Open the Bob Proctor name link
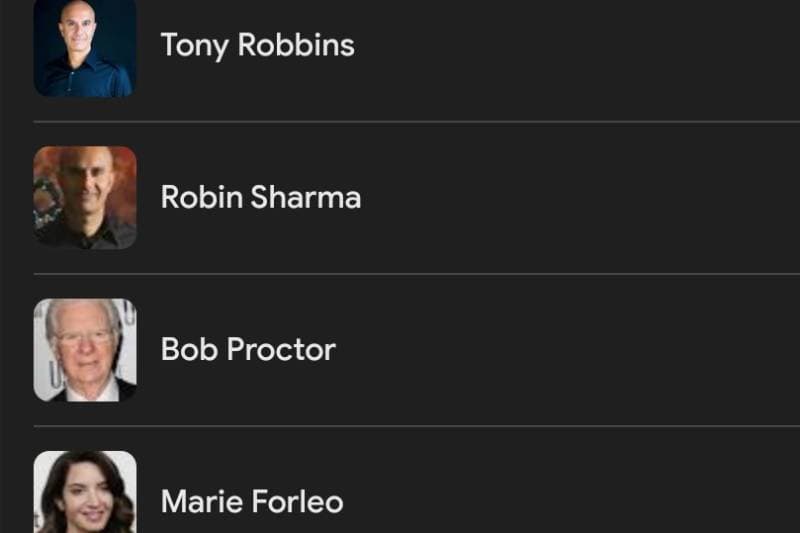This screenshot has width=800, height=533. (248, 349)
